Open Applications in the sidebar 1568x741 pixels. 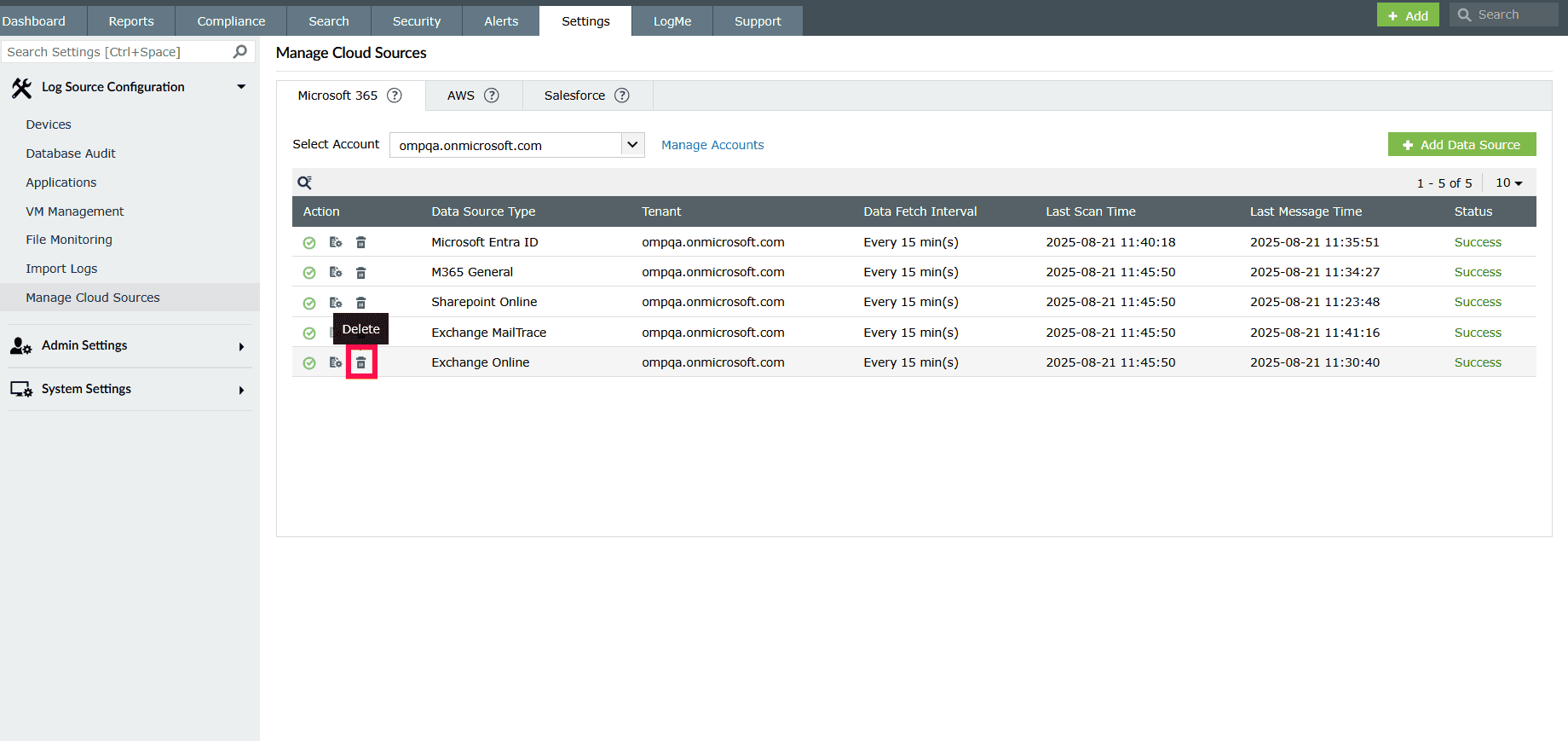click(x=61, y=182)
